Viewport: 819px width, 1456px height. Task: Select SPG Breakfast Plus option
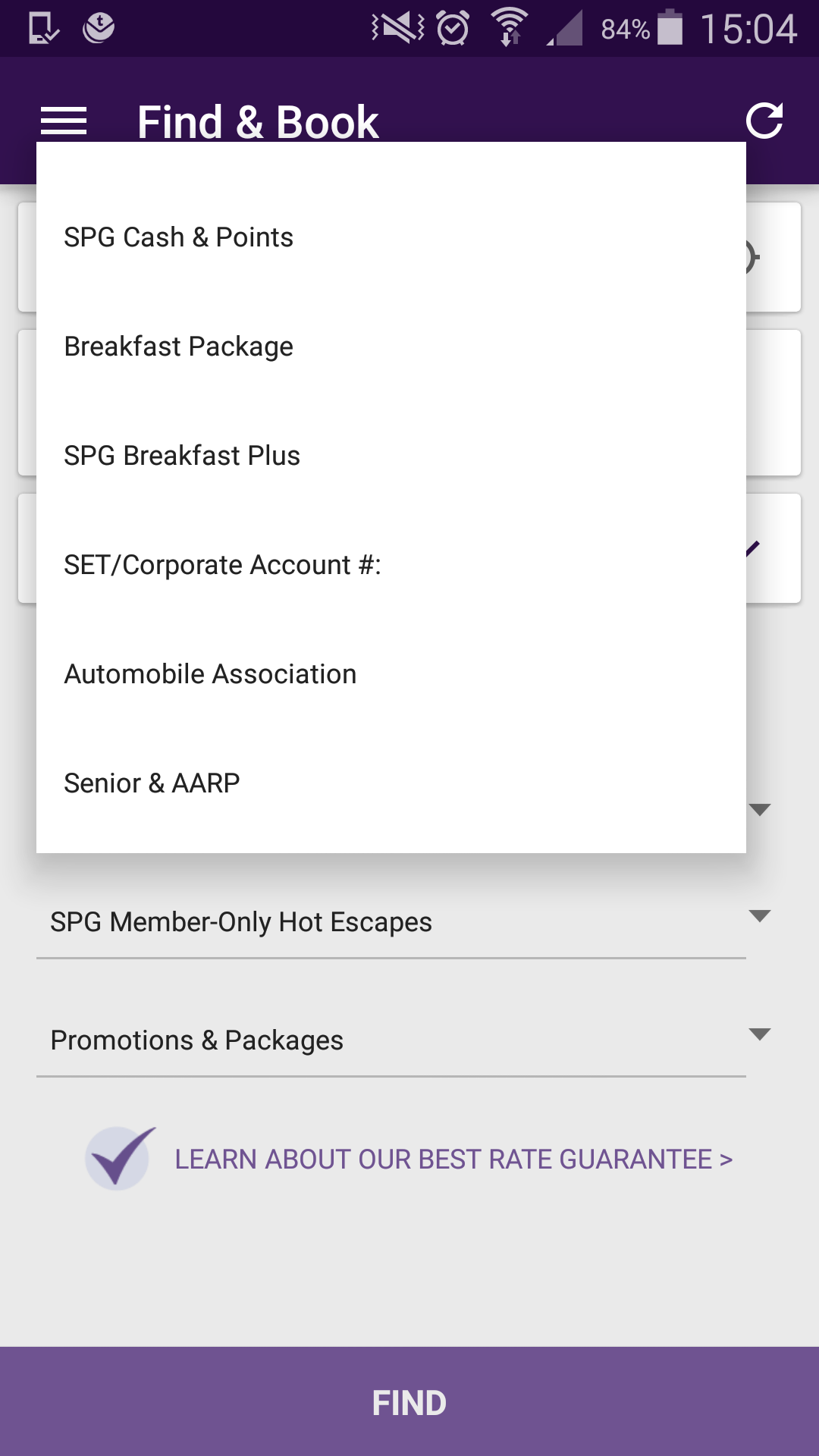(182, 456)
